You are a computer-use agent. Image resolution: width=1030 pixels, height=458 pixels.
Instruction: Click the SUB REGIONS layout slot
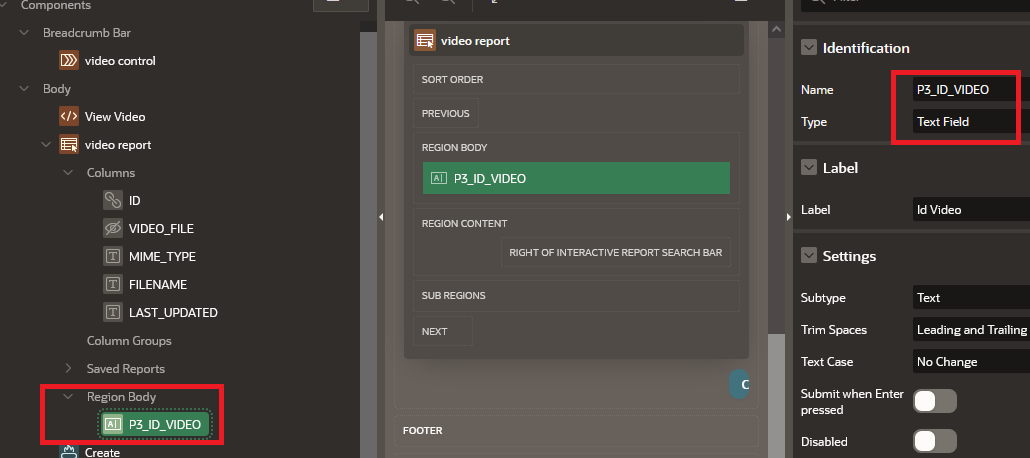coord(576,296)
